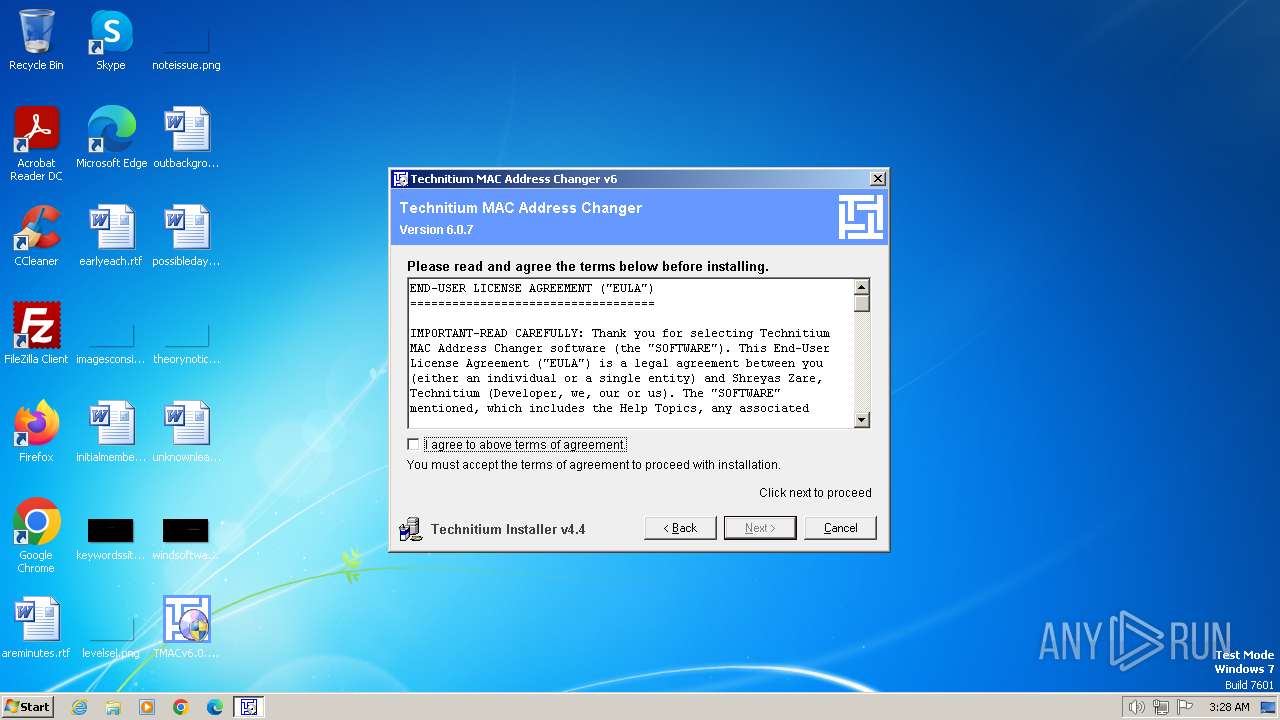The width and height of the screenshot is (1280, 720).
Task: Open the Recycle Bin icon
Action: (x=36, y=40)
